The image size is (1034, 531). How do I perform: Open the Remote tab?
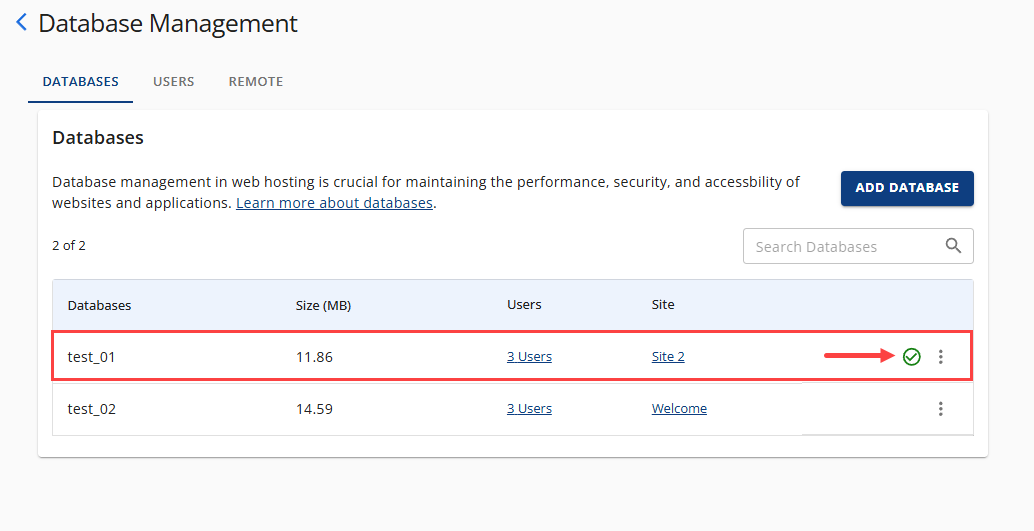click(x=256, y=82)
